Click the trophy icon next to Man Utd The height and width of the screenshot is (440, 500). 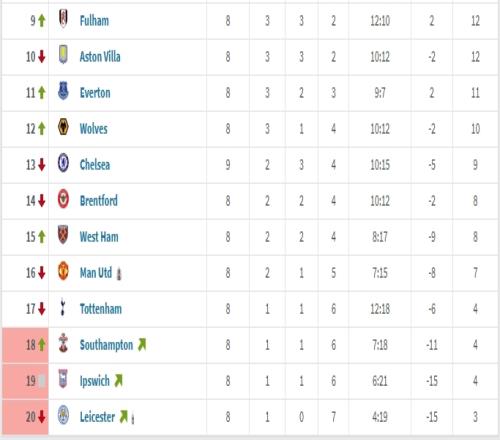[x=119, y=274]
